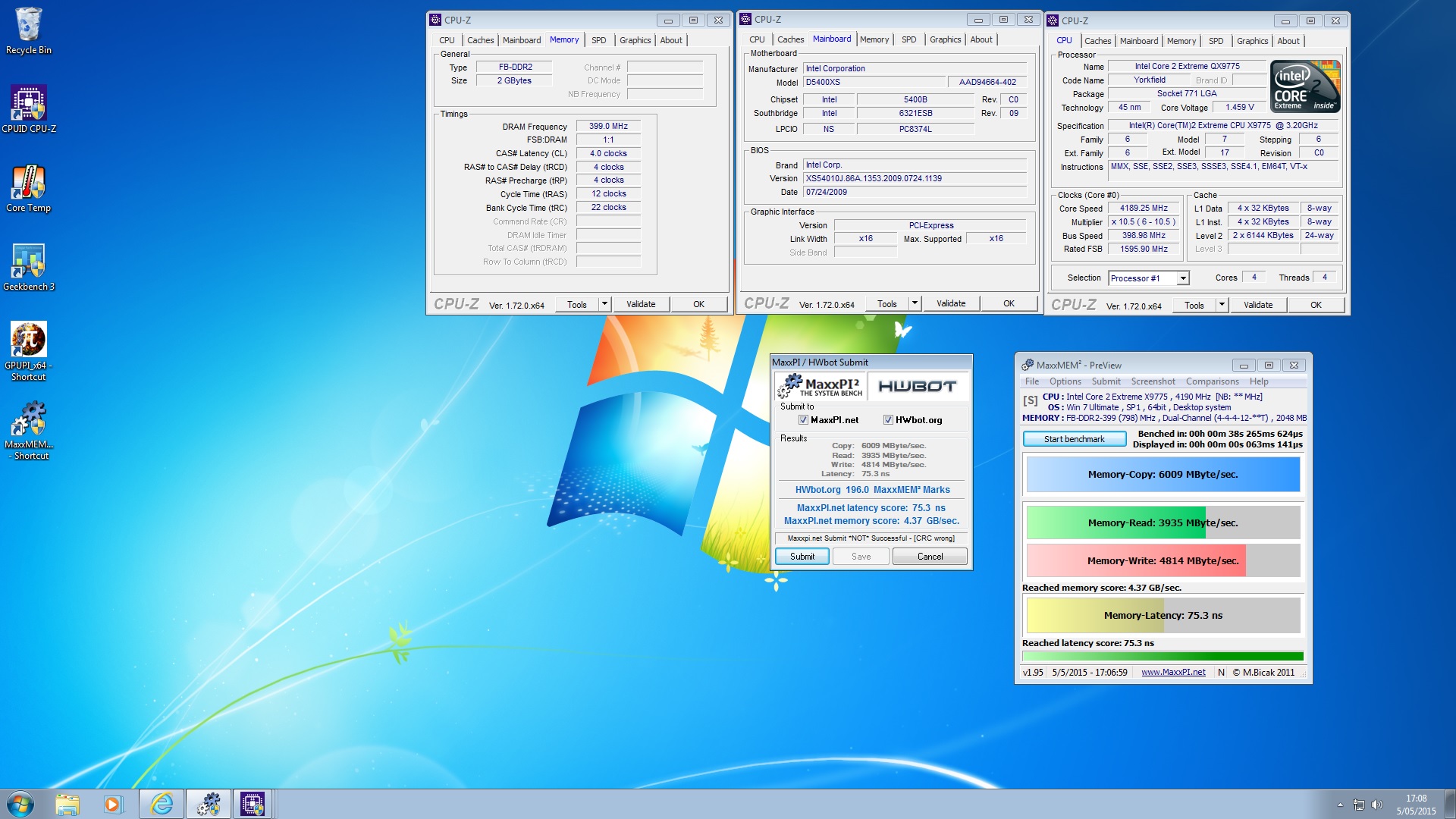
Task: Switch to CPU-Z taskbar item
Action: [x=253, y=804]
